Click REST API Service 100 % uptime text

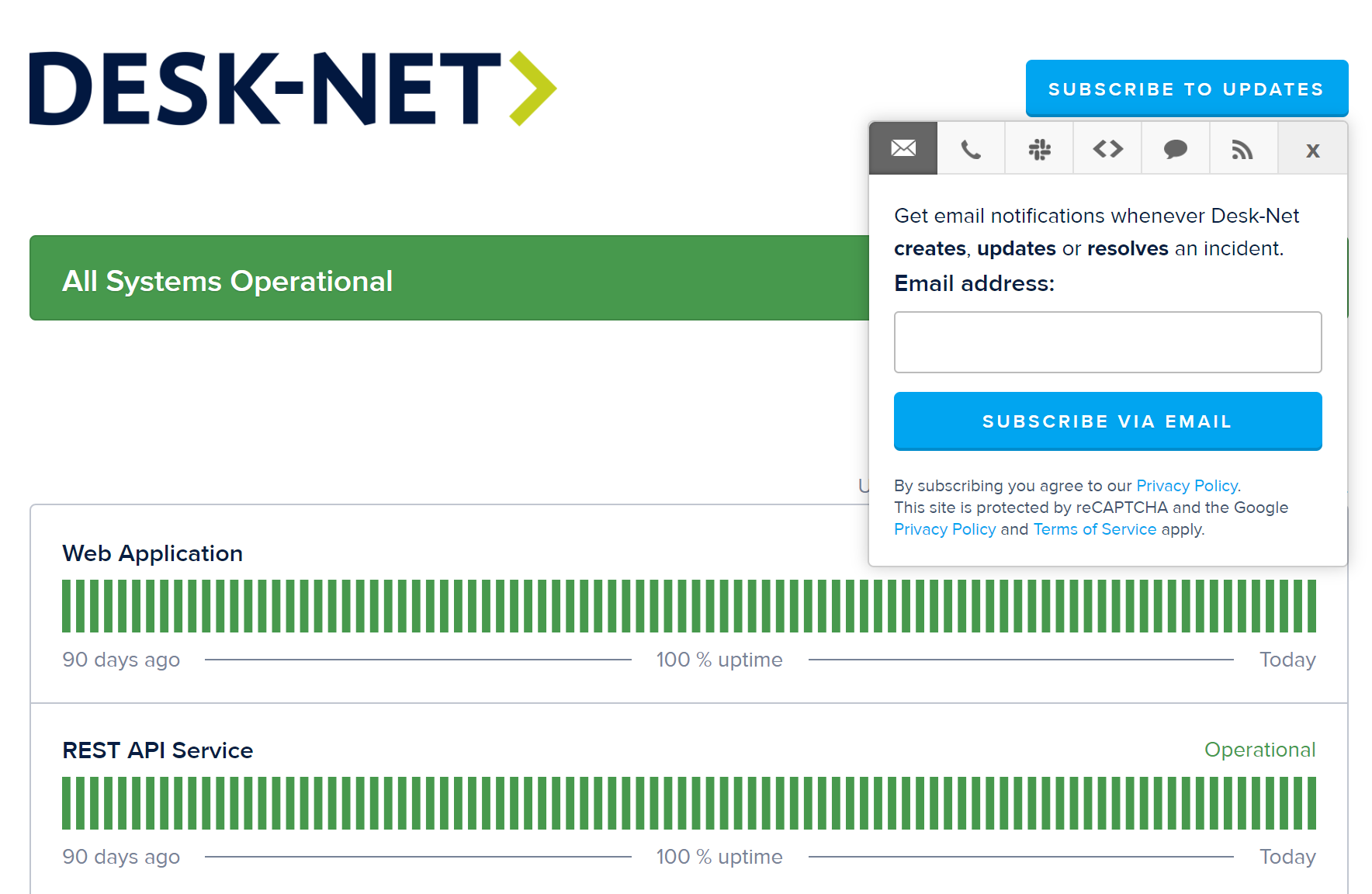719,857
